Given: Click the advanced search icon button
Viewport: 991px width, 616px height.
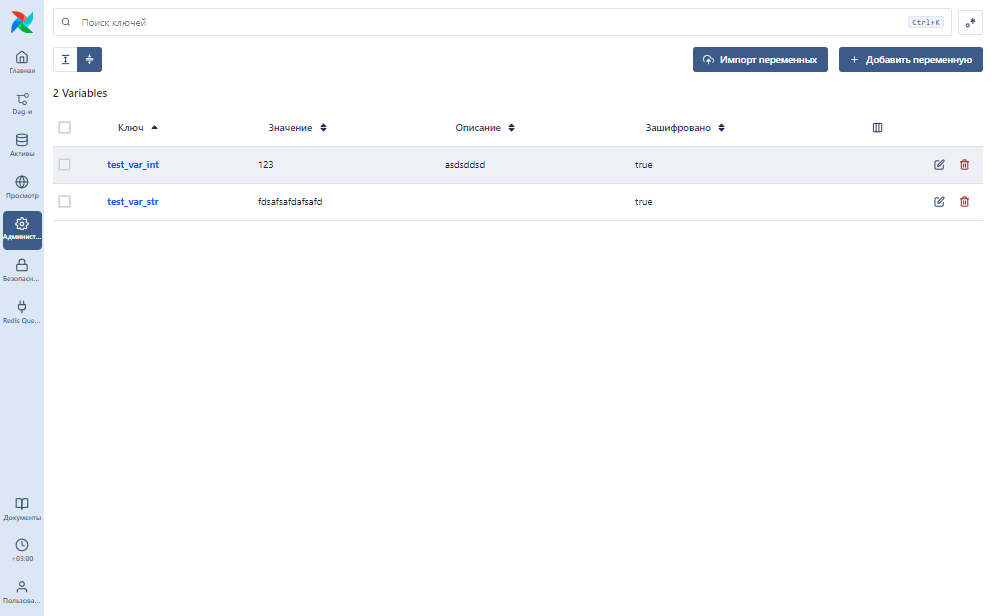Looking at the screenshot, I should (x=970, y=22).
